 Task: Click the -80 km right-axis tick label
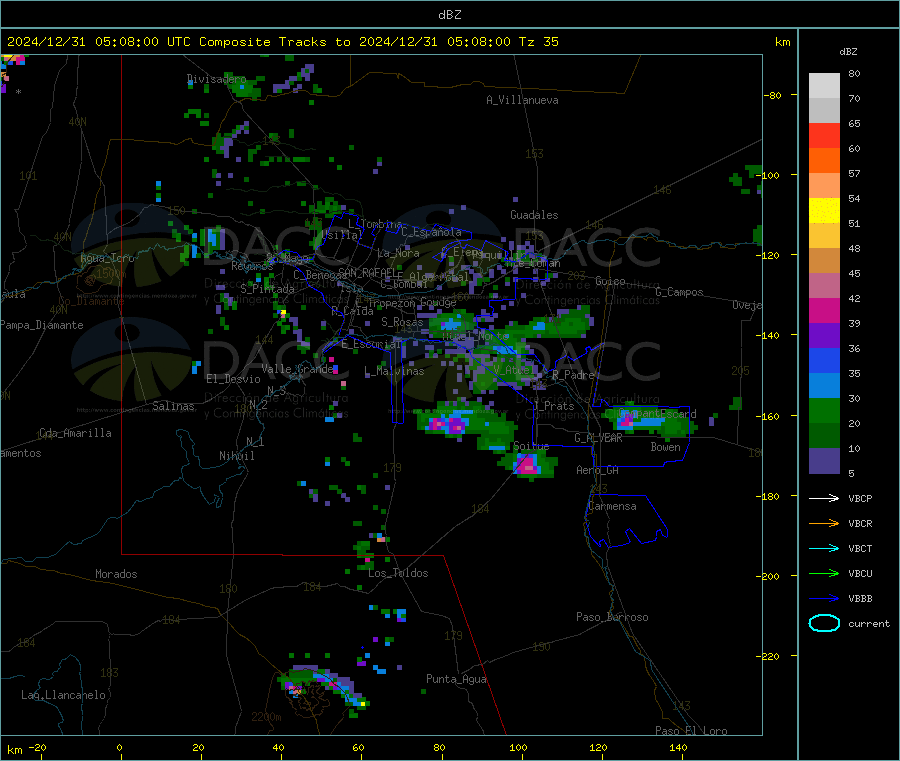tap(773, 95)
